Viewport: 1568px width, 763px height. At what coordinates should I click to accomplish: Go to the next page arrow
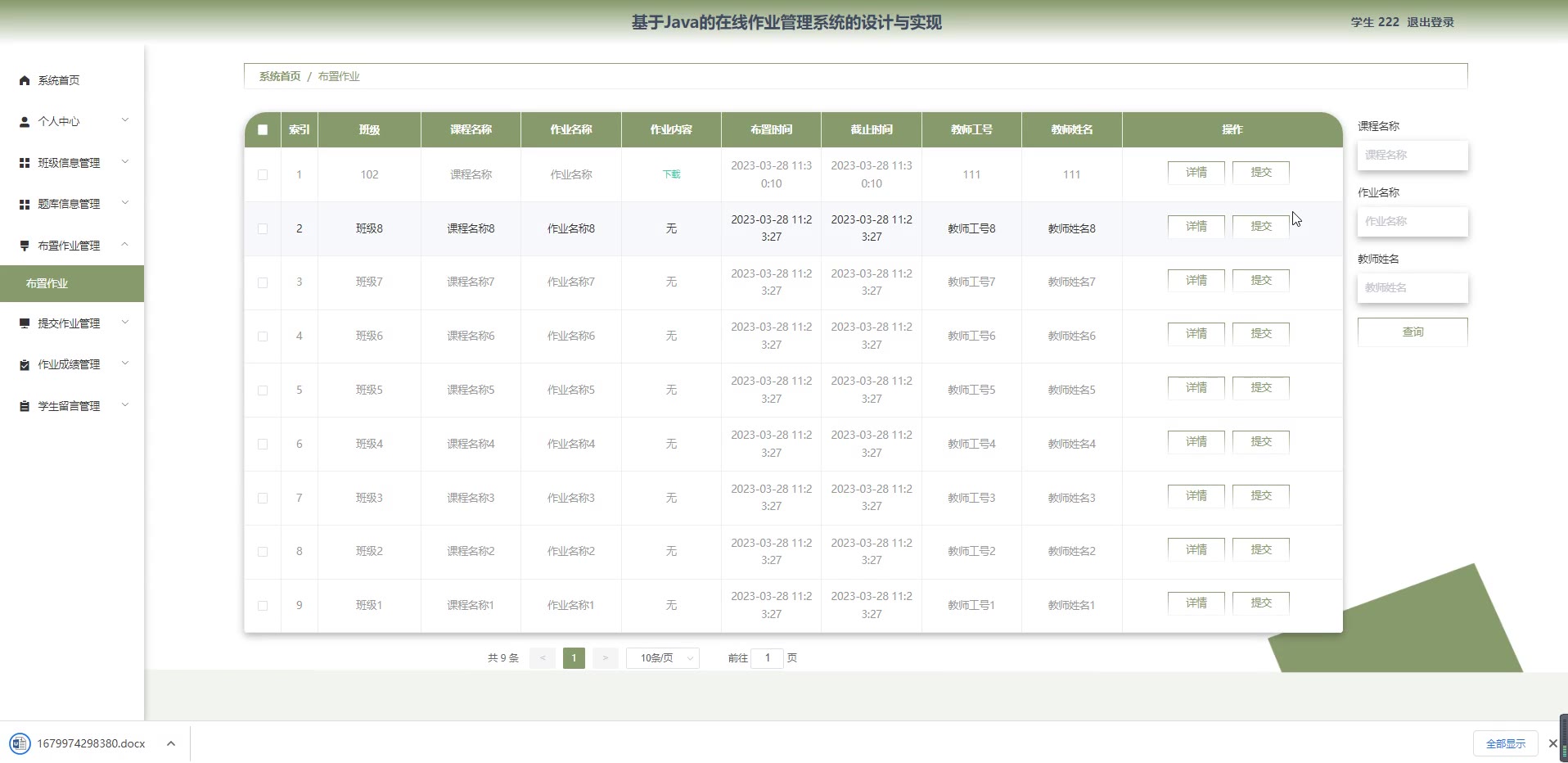coord(605,658)
